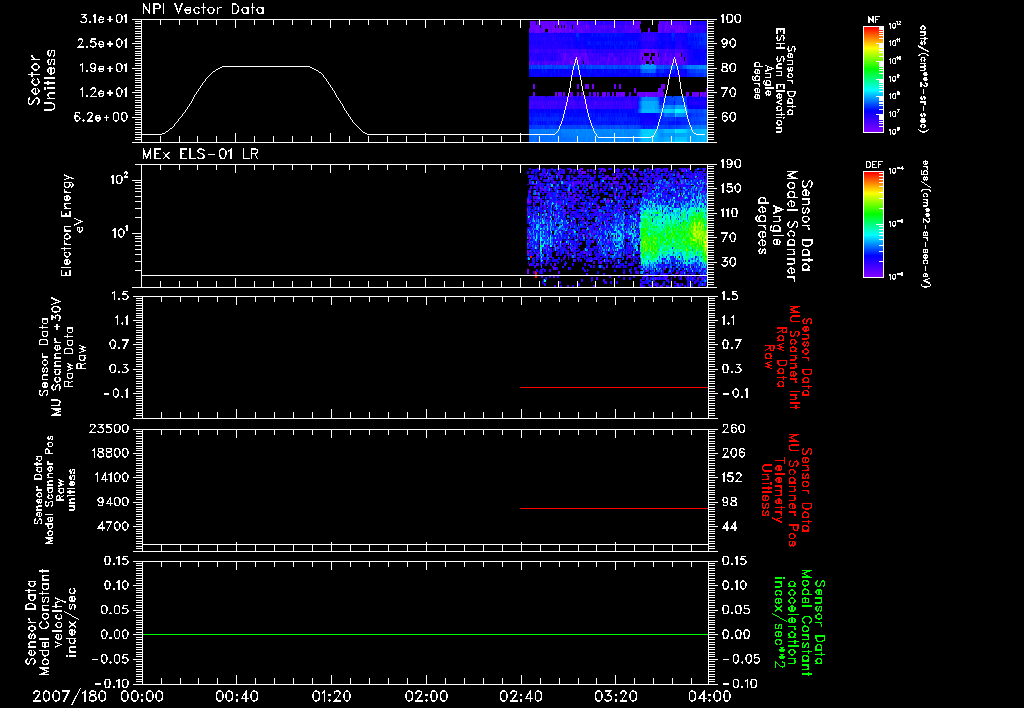Click the "18800" scanner position axis value
This screenshot has width=1024, height=708.
click(x=110, y=453)
